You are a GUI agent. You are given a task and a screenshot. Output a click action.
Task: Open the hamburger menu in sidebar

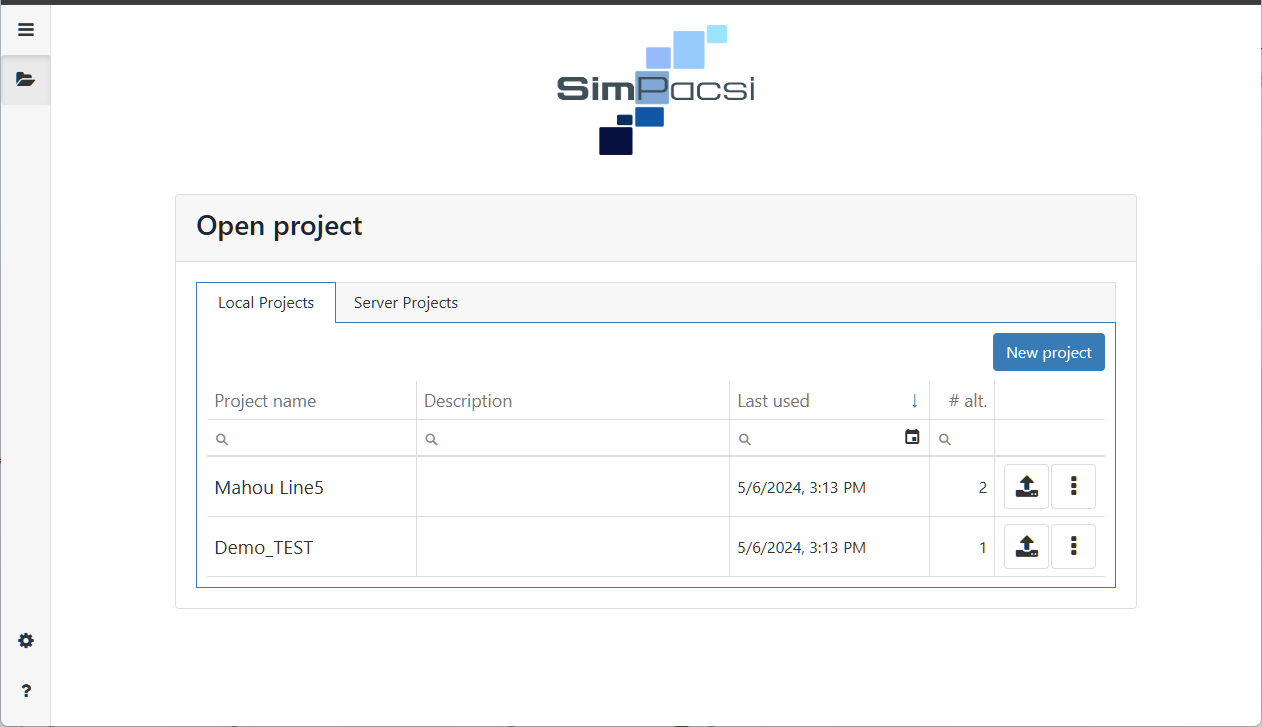tap(26, 30)
